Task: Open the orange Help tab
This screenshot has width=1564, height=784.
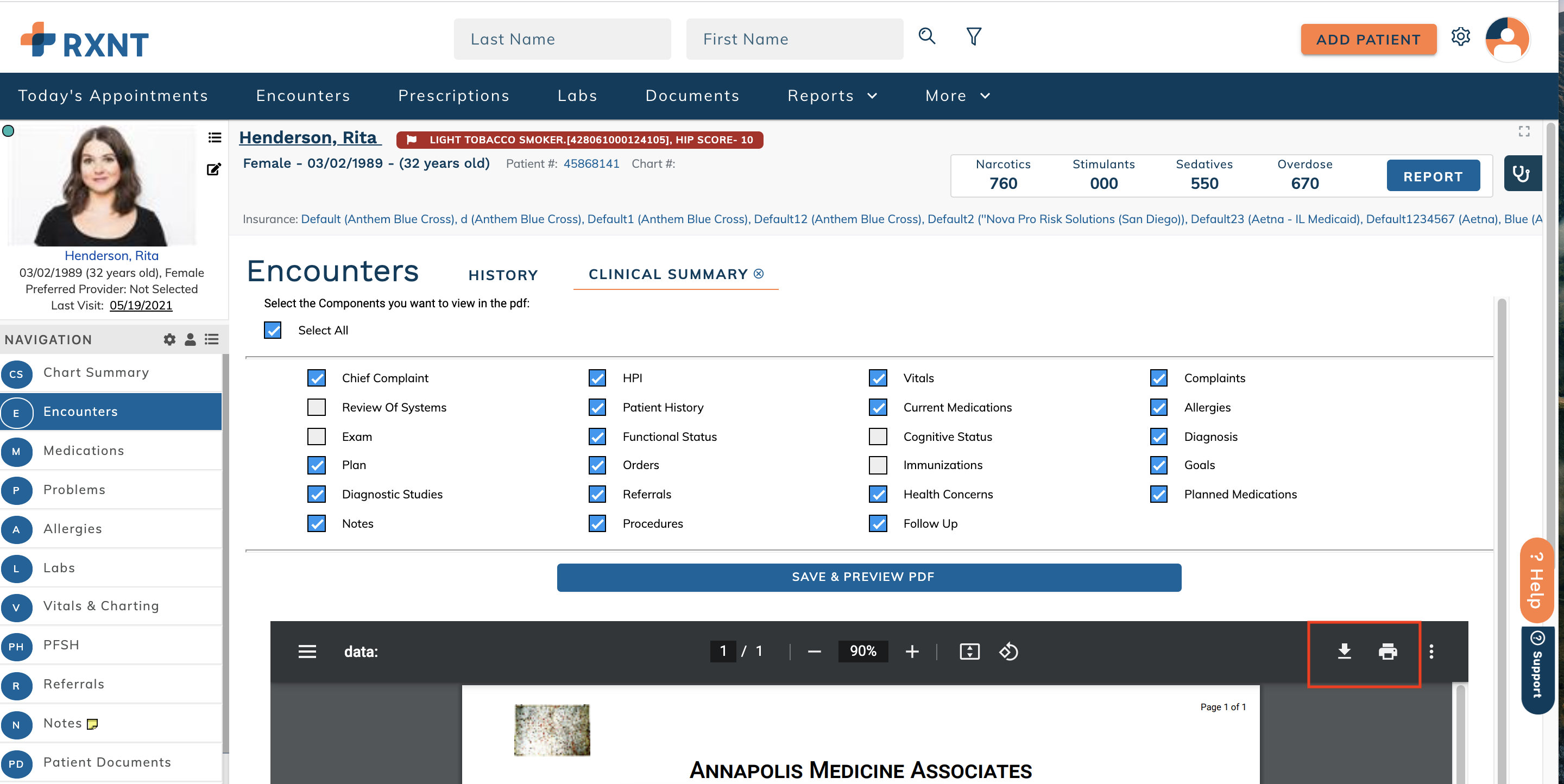Action: [x=1537, y=580]
